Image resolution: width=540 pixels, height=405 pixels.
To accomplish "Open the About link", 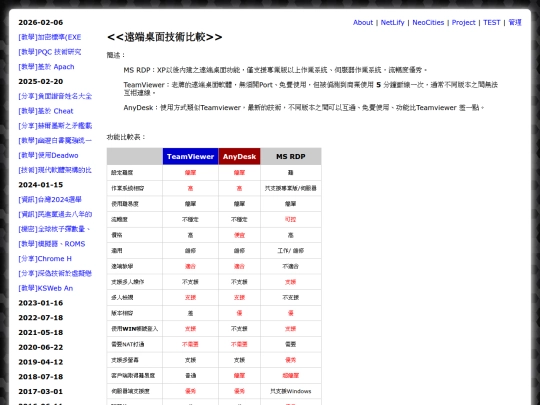I will click(363, 22).
